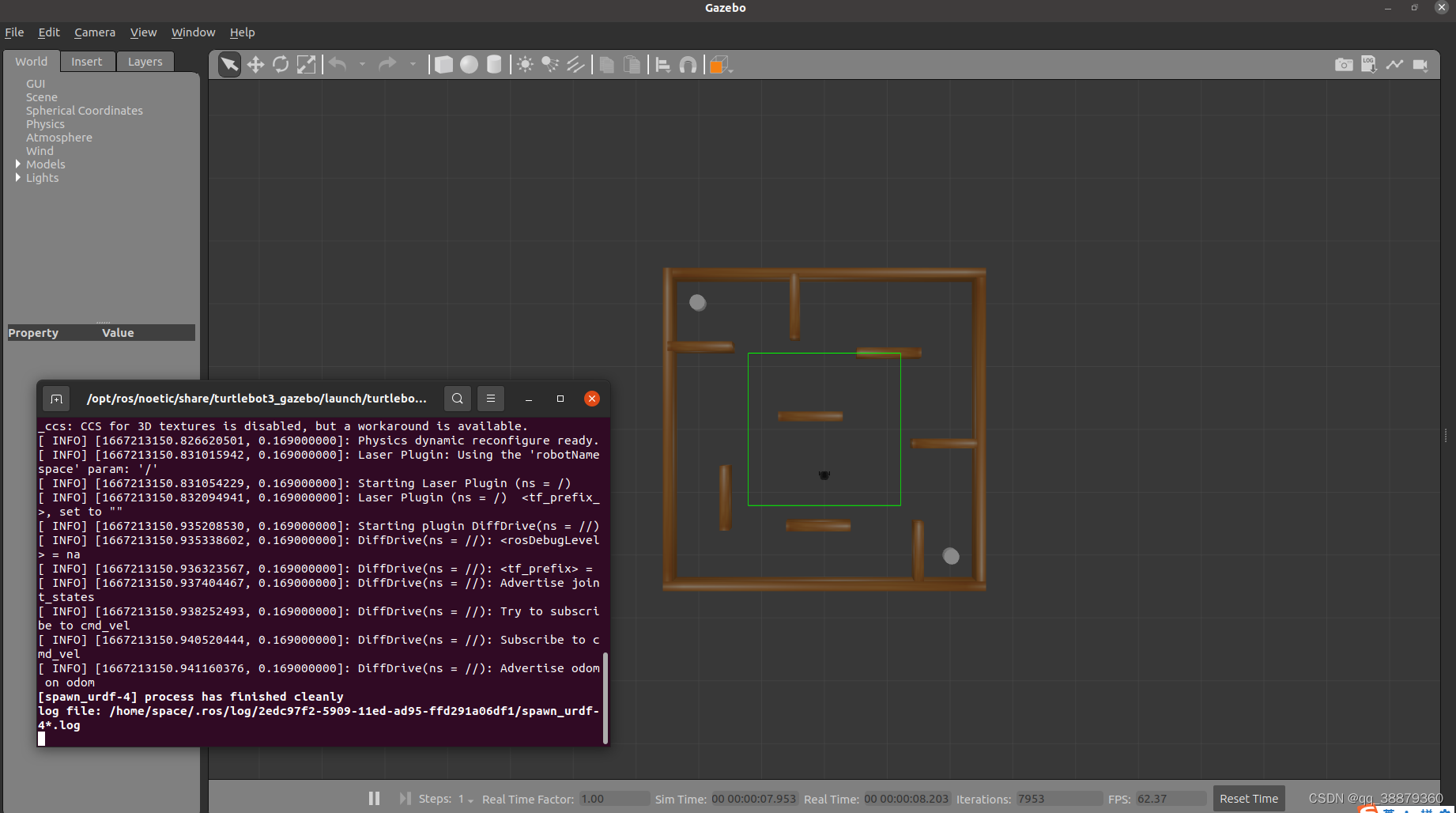Image resolution: width=1456 pixels, height=813 pixels.
Task: Click the Reset Time button
Action: point(1249,799)
